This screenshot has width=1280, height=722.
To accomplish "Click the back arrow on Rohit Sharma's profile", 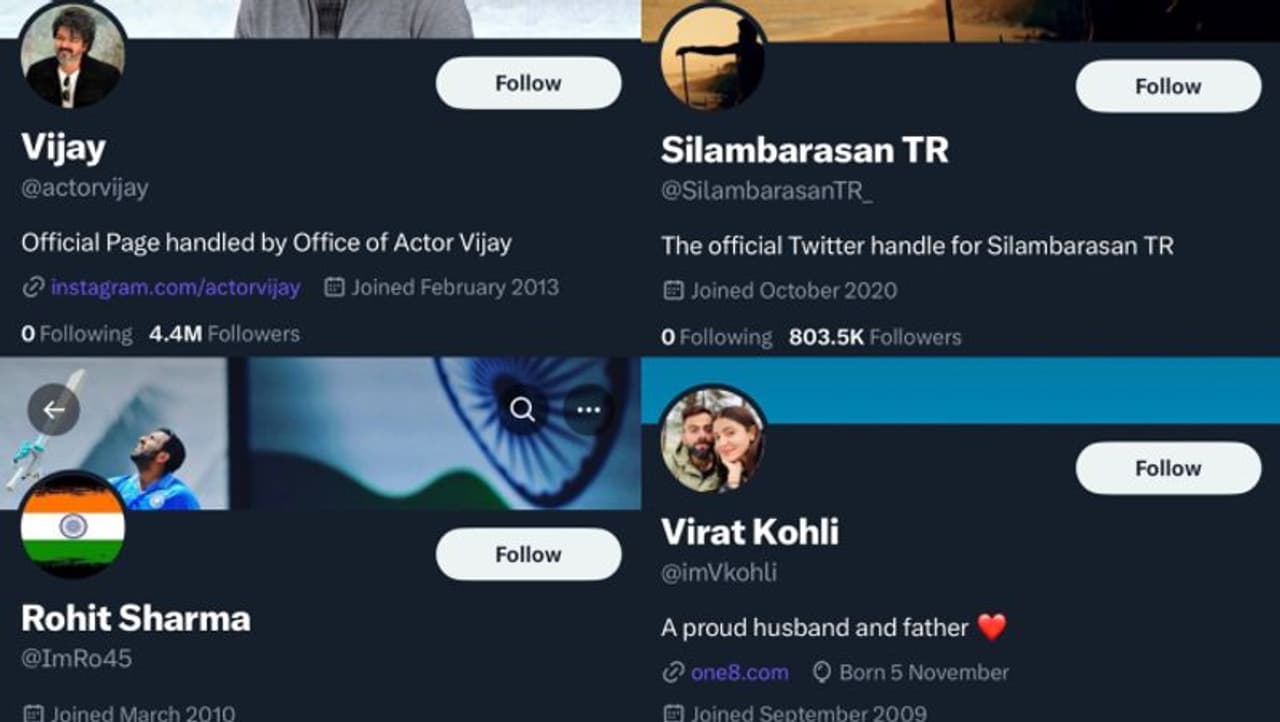I will 53,410.
